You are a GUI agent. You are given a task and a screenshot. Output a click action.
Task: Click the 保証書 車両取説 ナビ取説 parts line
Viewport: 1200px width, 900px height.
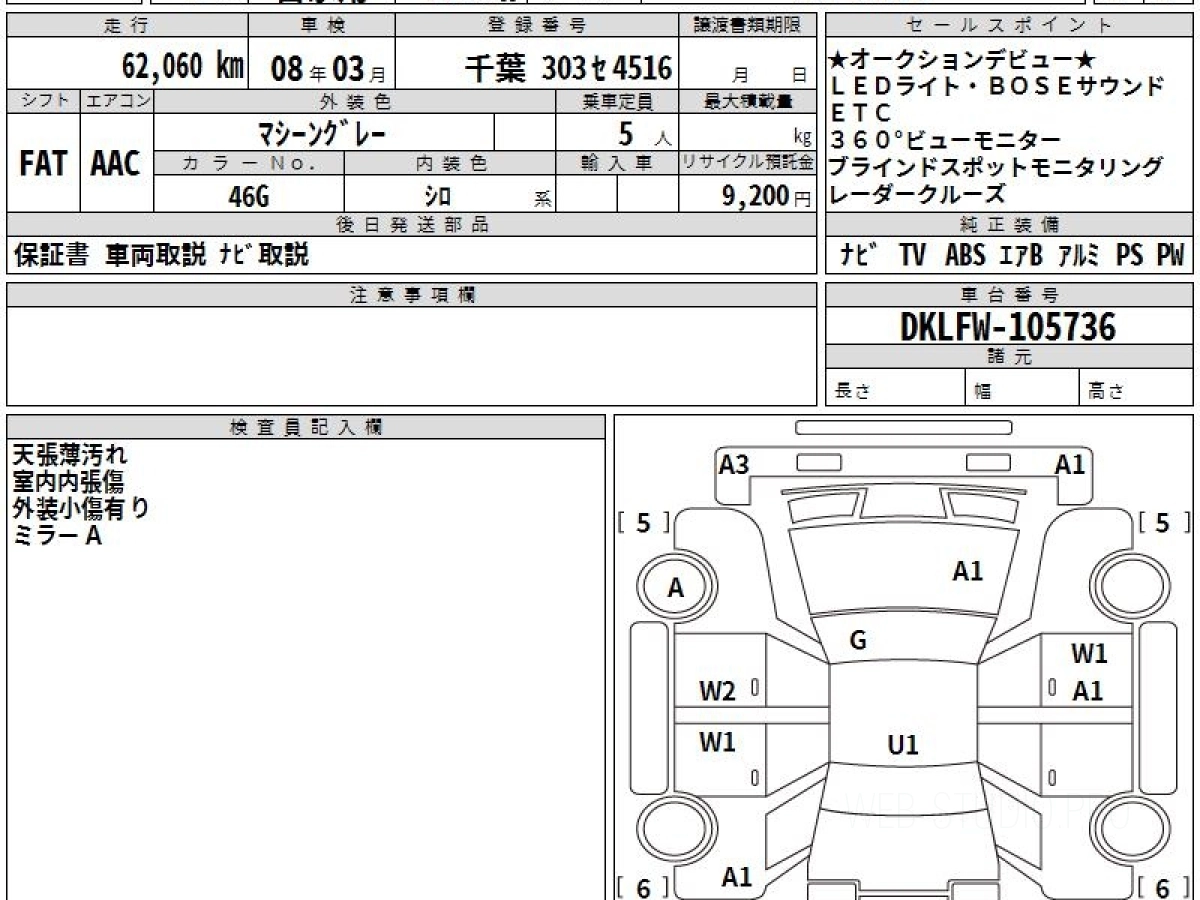coord(161,255)
